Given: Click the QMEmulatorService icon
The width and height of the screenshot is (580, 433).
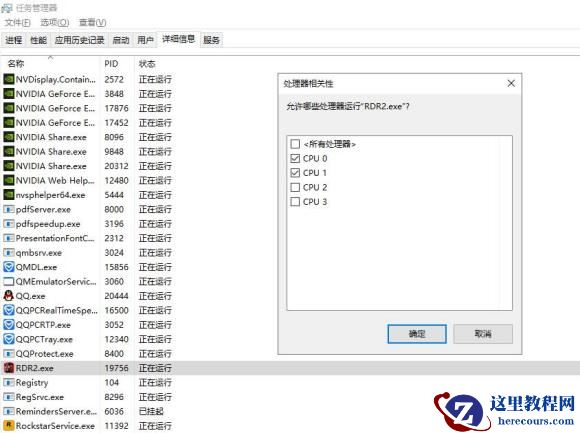Looking at the screenshot, I should [x=9, y=281].
